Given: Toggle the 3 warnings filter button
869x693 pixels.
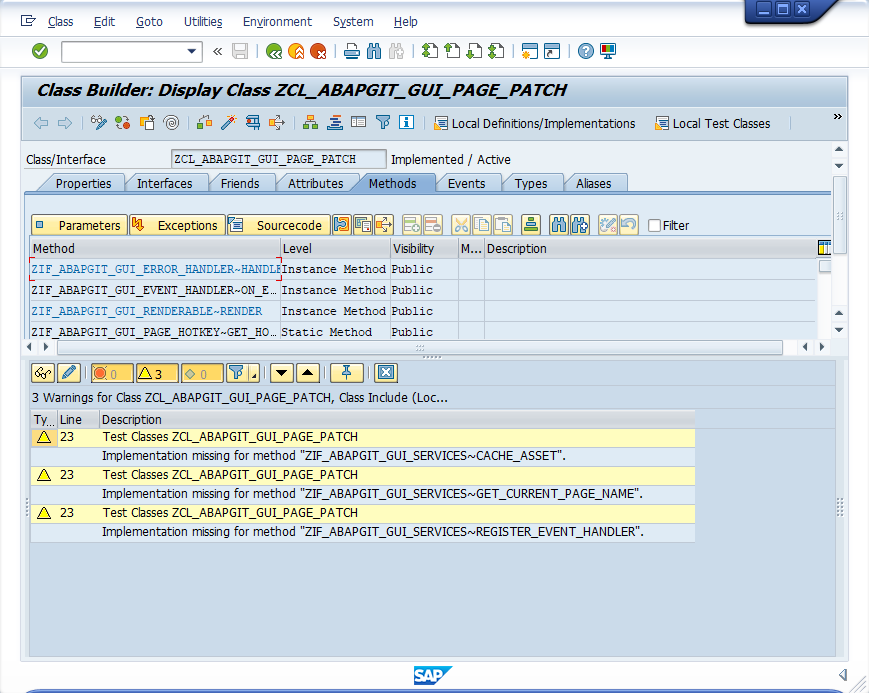Looking at the screenshot, I should coord(157,373).
